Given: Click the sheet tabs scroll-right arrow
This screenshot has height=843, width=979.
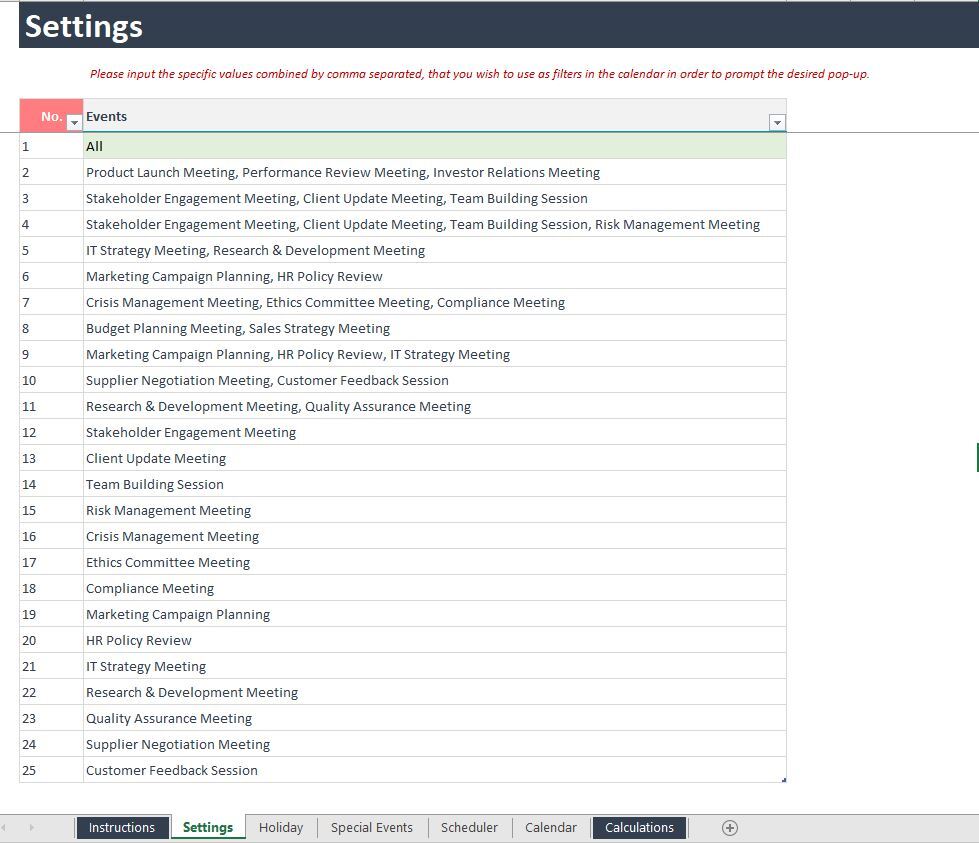Looking at the screenshot, I should click(x=31, y=828).
